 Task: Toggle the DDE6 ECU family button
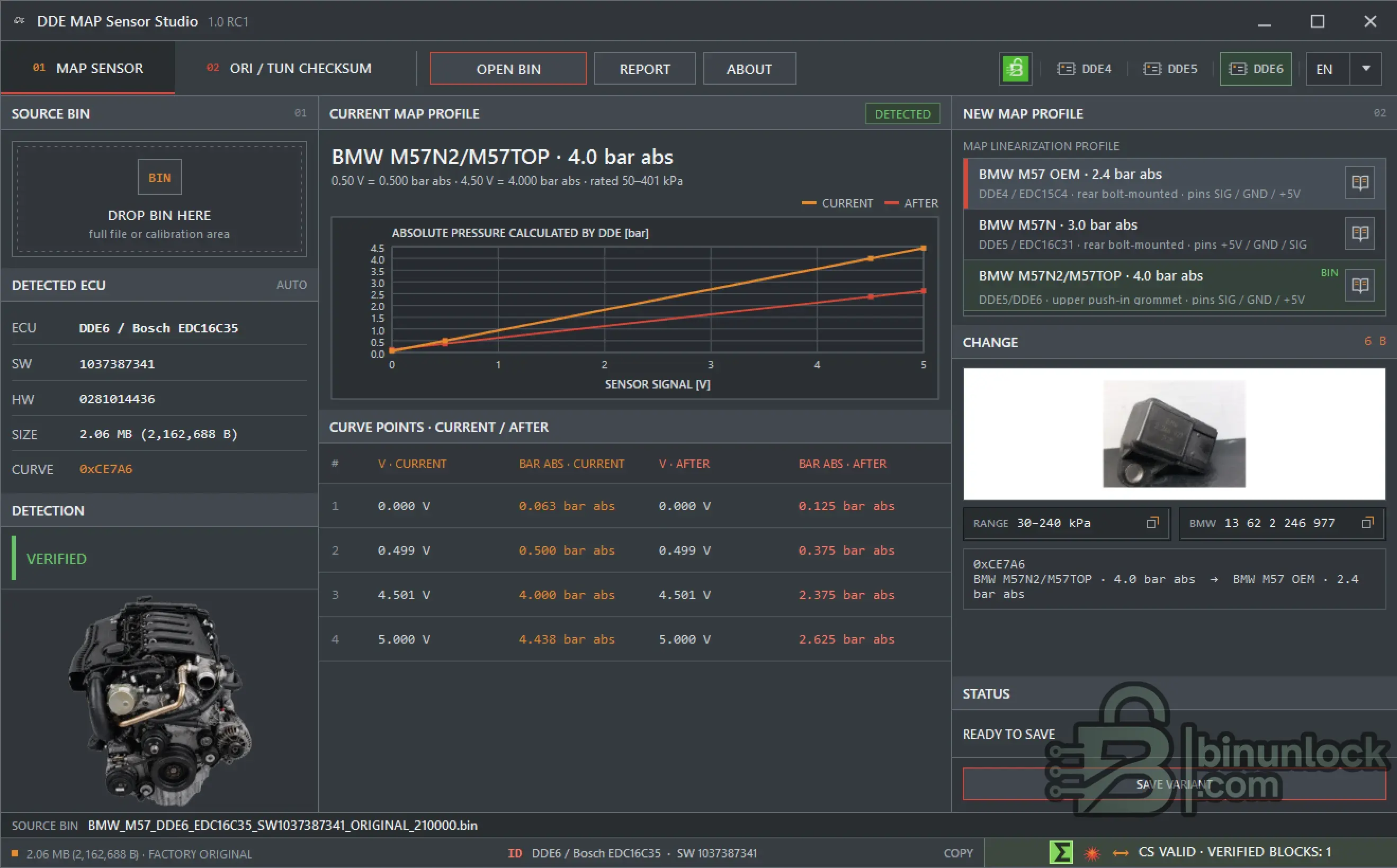(1256, 69)
